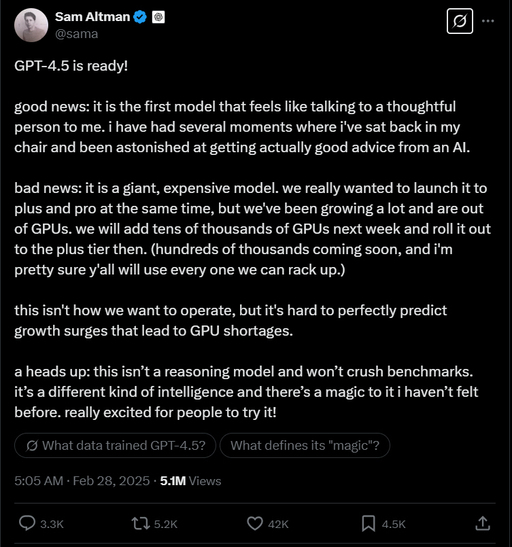Open the post timestamp 5:05 AM Feb 28, 2025
This screenshot has width=512, height=547.
pos(82,481)
